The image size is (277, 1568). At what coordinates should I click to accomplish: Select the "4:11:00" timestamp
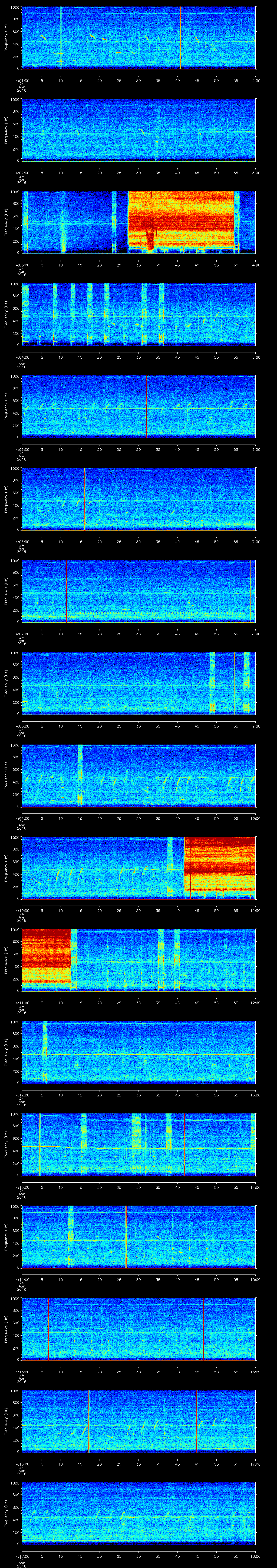[22, 1003]
